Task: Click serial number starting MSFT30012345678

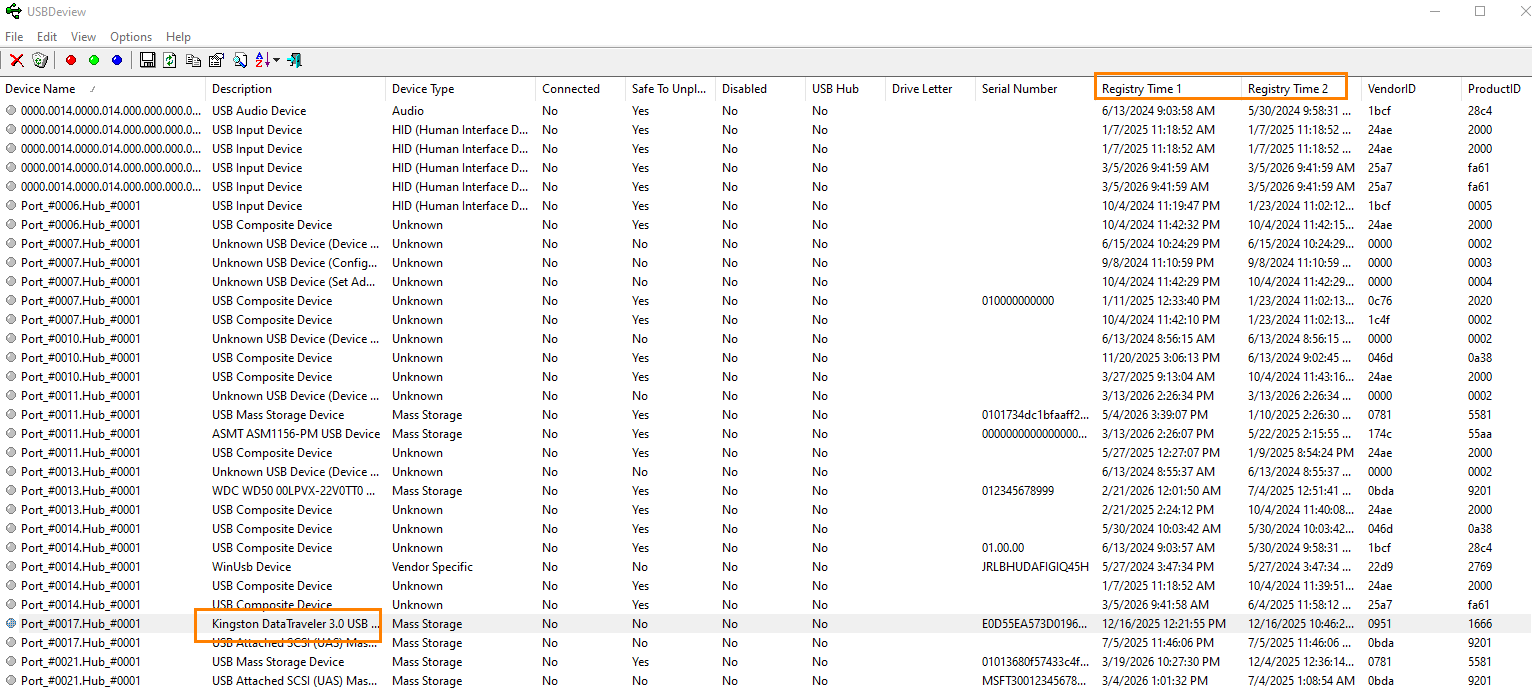Action: point(1034,681)
